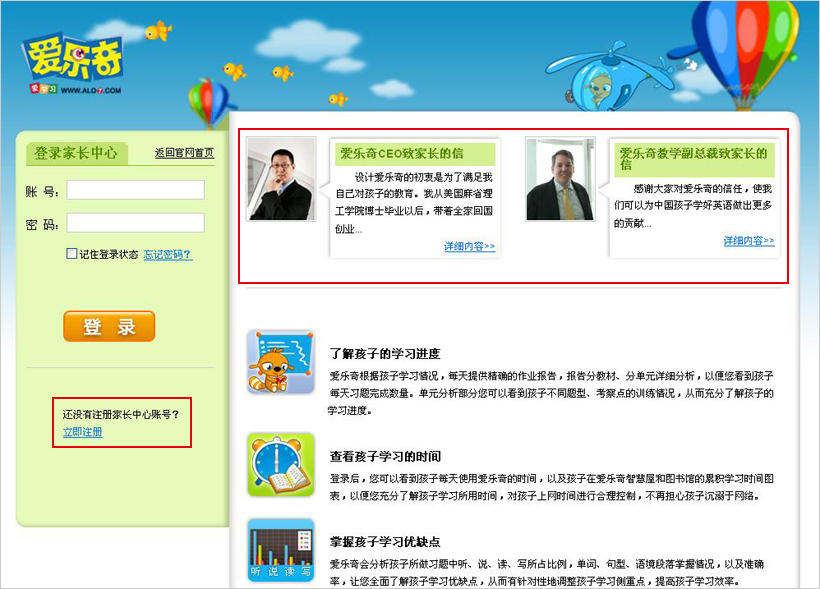Focus the 账号 input field

pos(135,190)
